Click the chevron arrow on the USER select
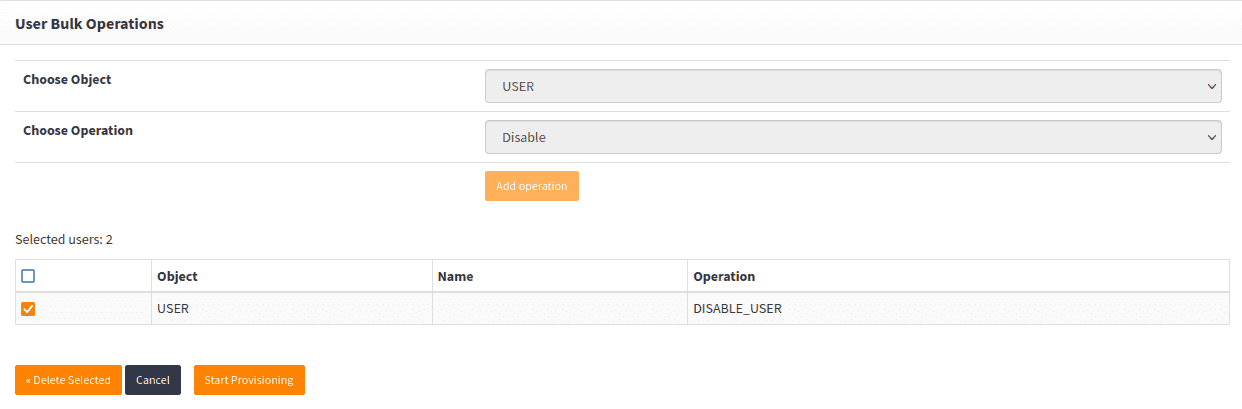The height and width of the screenshot is (409, 1242). (1211, 86)
